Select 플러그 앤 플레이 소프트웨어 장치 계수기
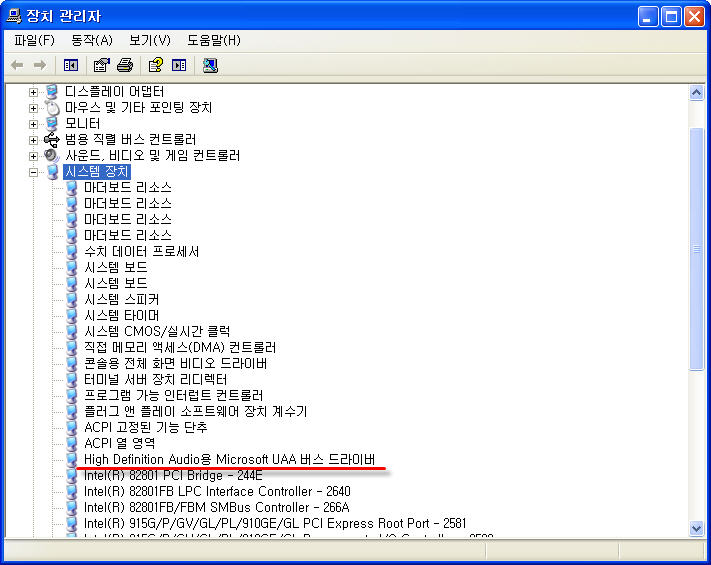The image size is (711, 565). tap(196, 411)
